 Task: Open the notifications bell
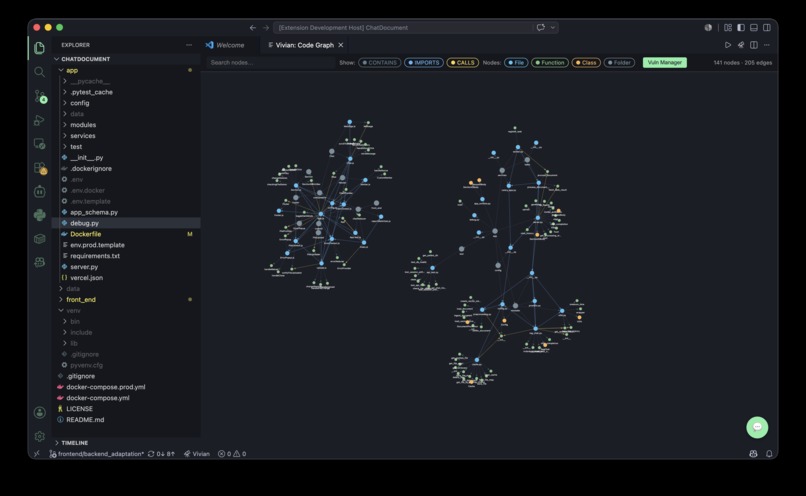point(769,454)
